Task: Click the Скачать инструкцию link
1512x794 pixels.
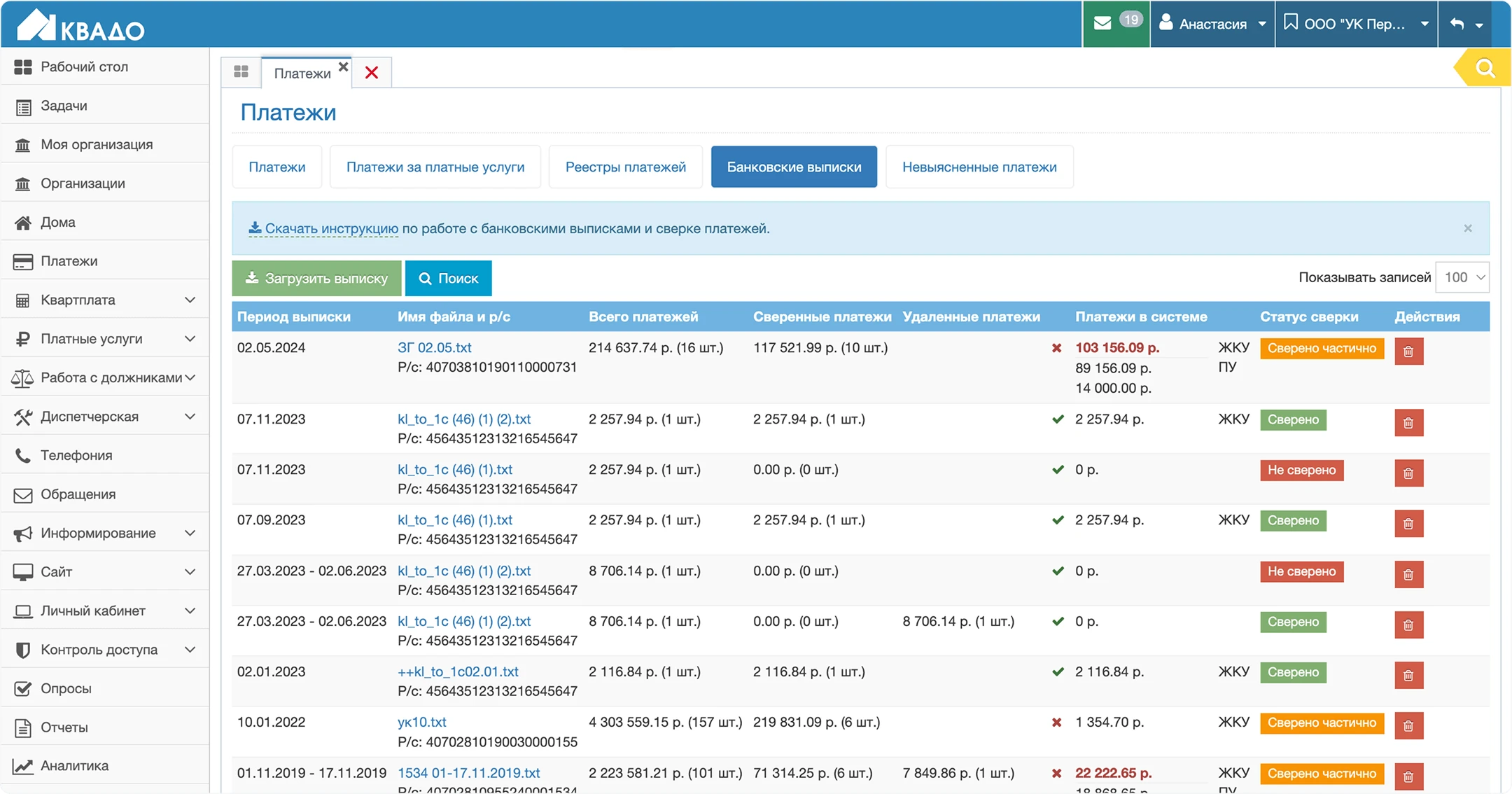Action: click(331, 228)
